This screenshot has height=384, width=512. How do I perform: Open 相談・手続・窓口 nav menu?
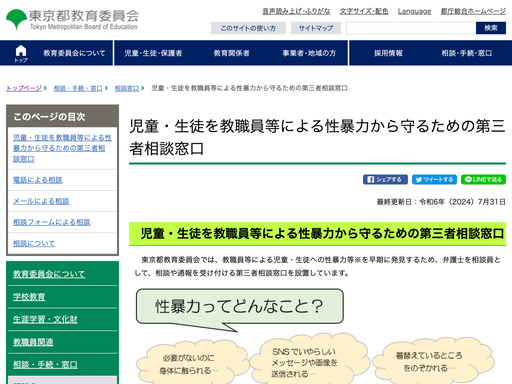coord(467,53)
